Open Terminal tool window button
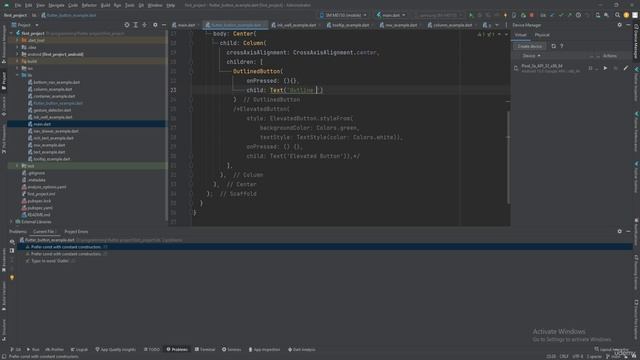Image resolution: width=640 pixels, height=360 pixels. pos(205,349)
